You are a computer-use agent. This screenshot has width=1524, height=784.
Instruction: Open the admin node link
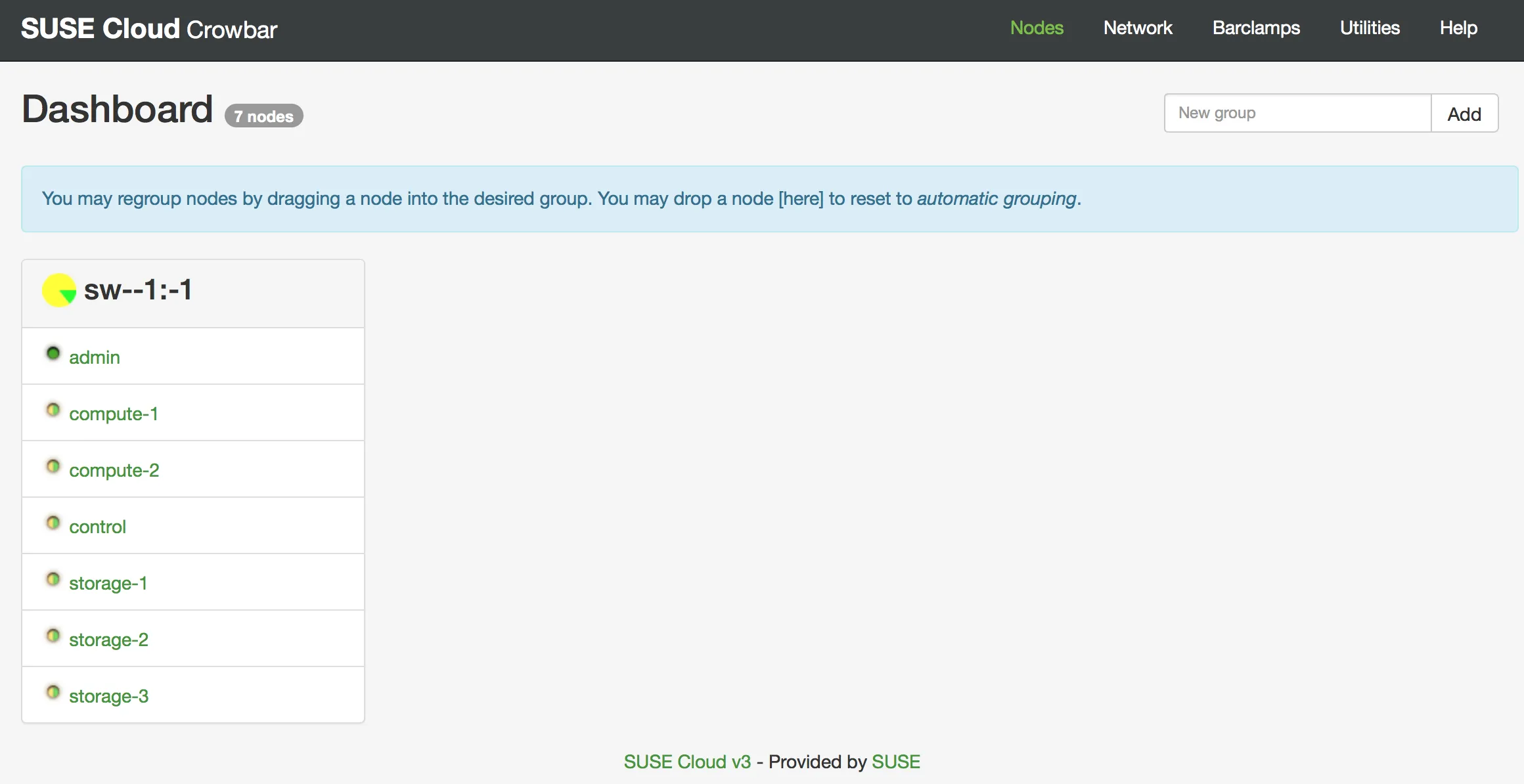95,357
